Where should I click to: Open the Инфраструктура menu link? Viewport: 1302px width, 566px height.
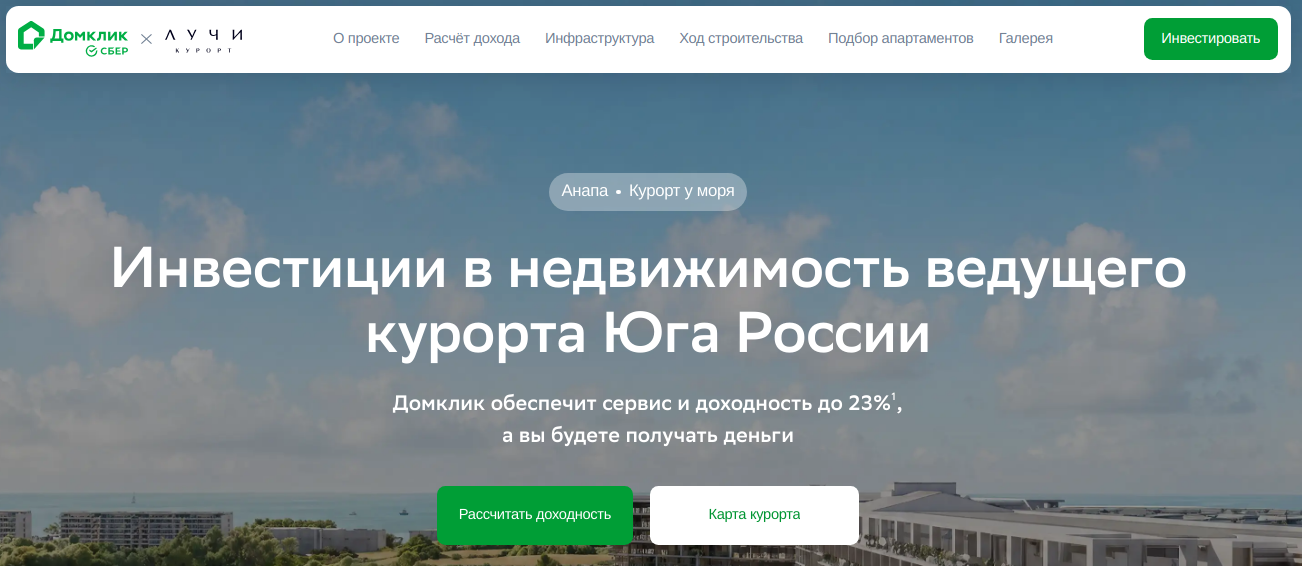click(600, 38)
